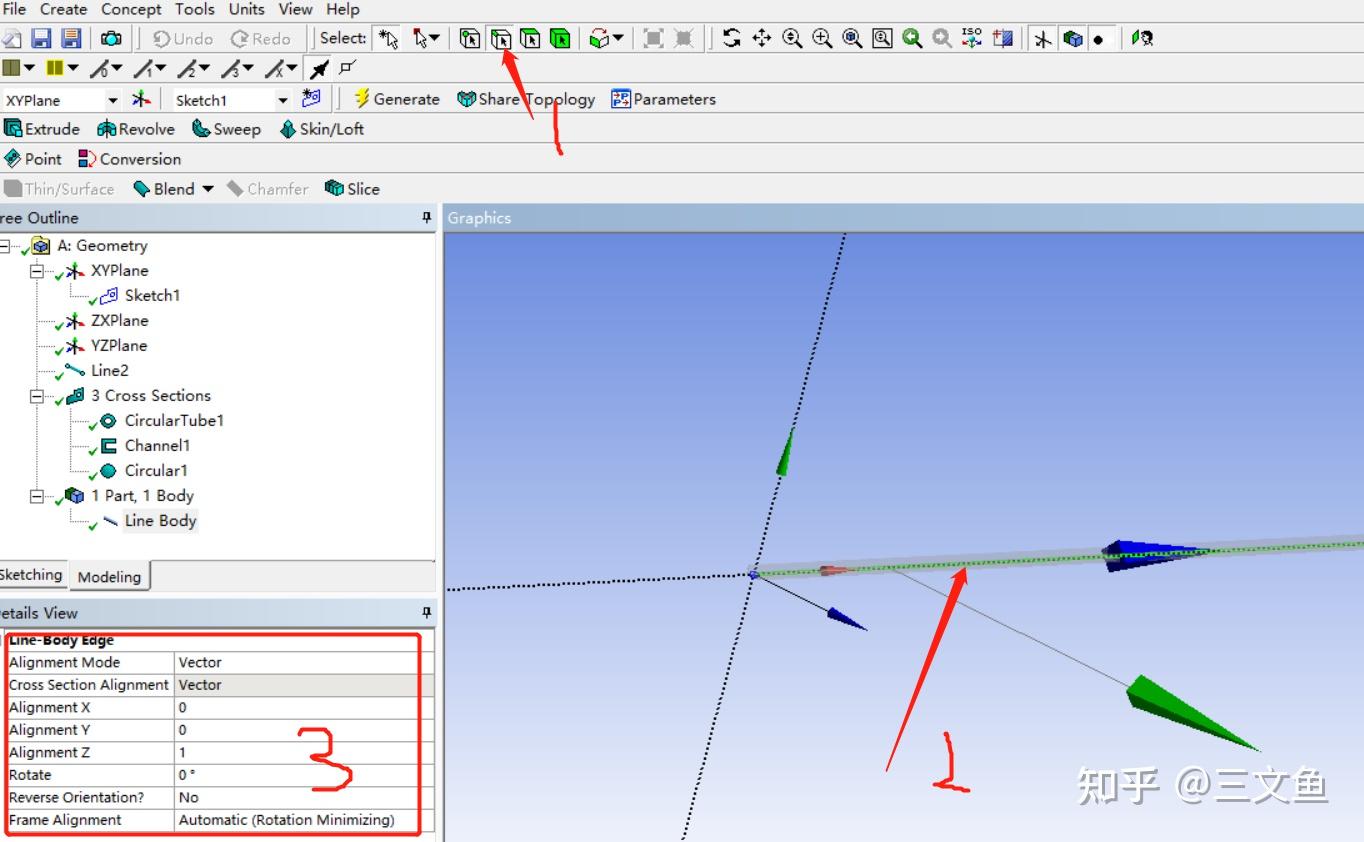Open the Blend dropdown arrow
Viewport: 1364px width, 842px height.
(x=208, y=189)
